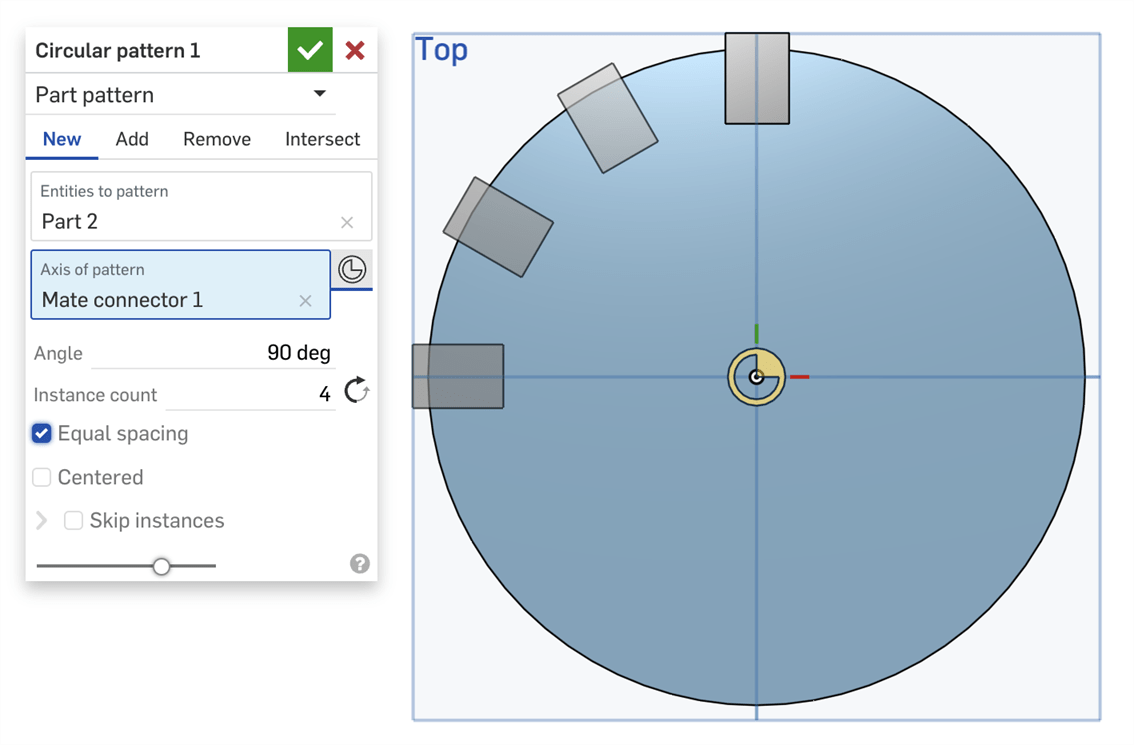Screen dimensions: 1134x745
Task: Open help for Circular pattern
Action: pos(359,563)
